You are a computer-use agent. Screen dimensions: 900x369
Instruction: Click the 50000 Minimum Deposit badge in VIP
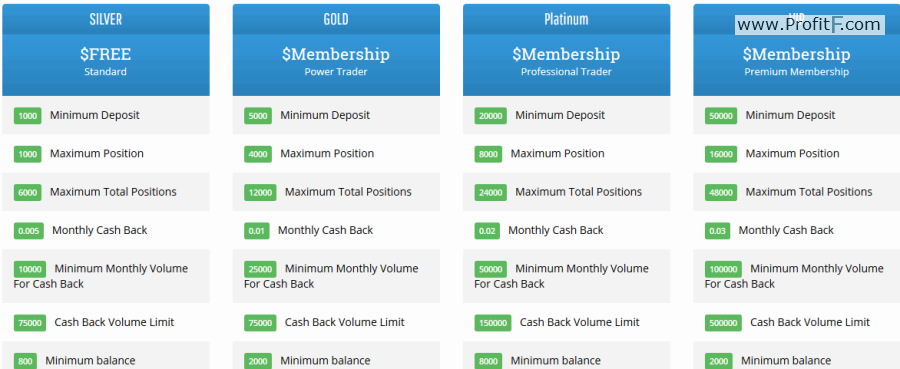[x=721, y=116]
